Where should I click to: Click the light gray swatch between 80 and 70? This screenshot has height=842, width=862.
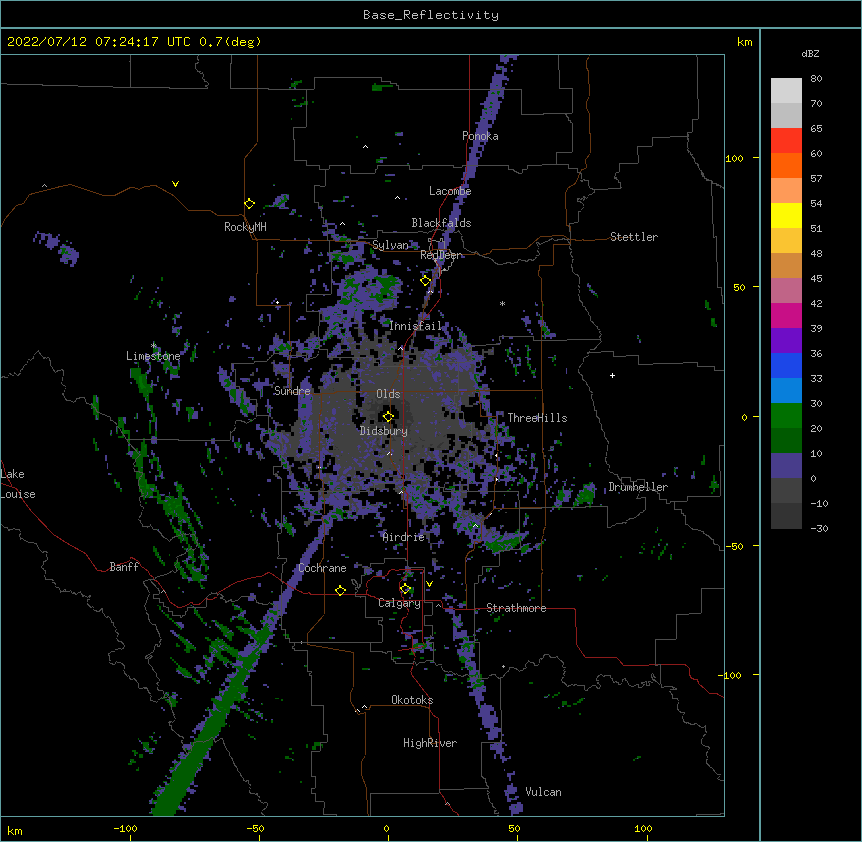pos(786,91)
